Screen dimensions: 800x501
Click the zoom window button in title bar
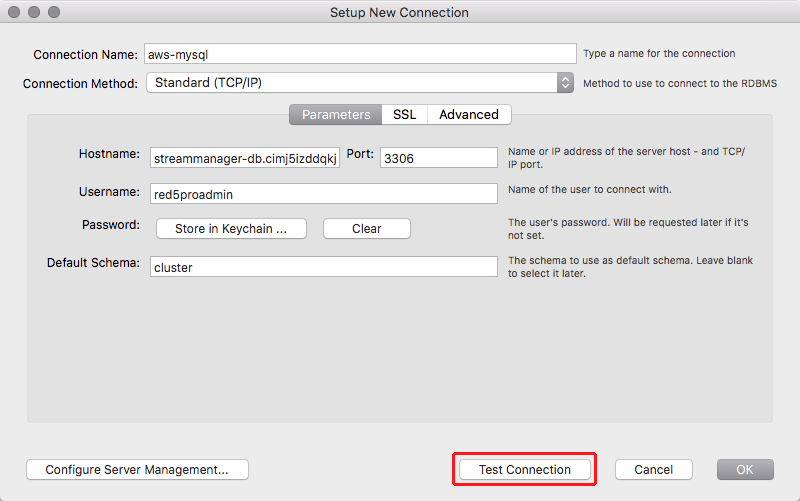click(x=54, y=12)
